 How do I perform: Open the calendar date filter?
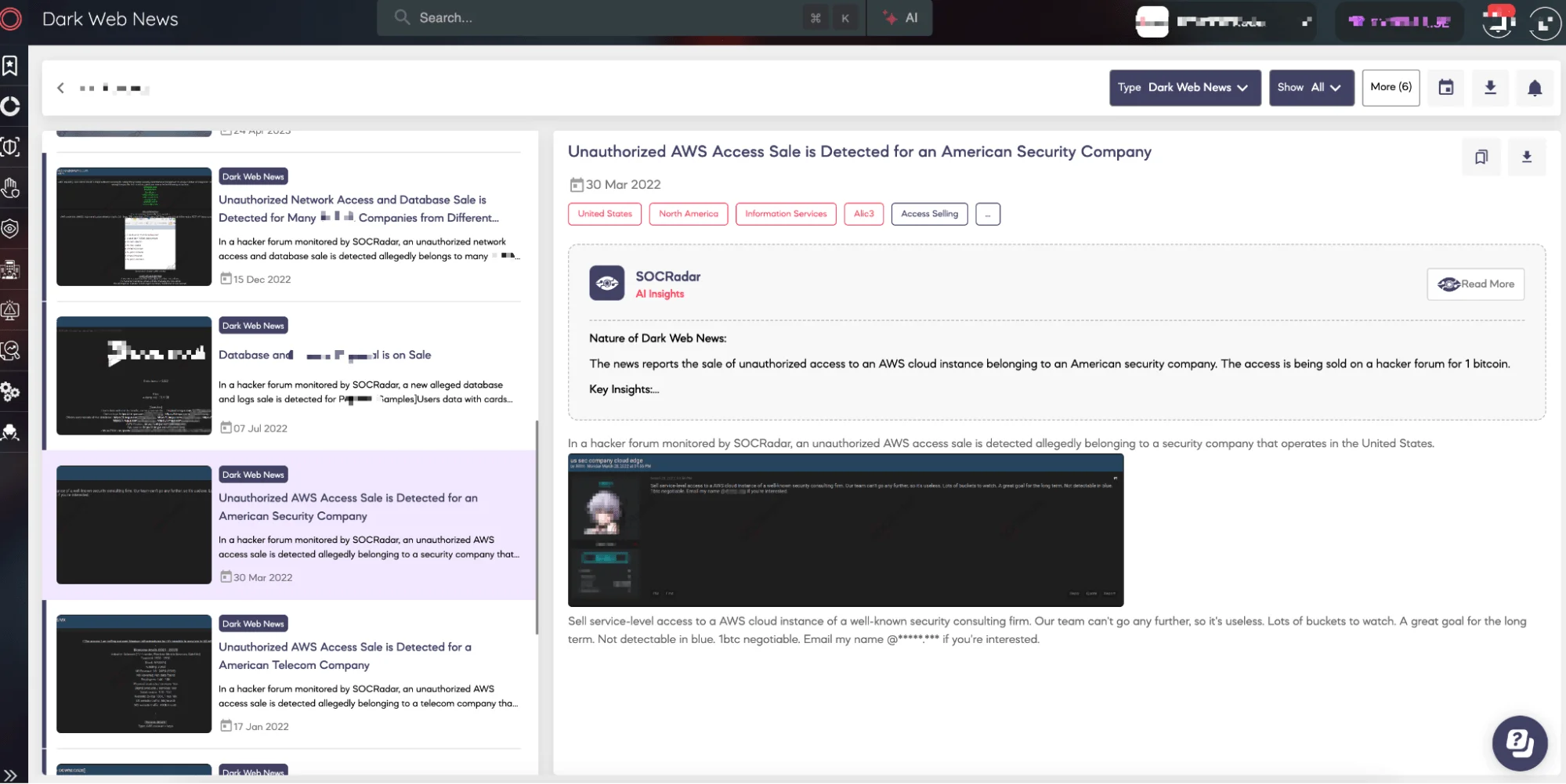pyautogui.click(x=1446, y=88)
